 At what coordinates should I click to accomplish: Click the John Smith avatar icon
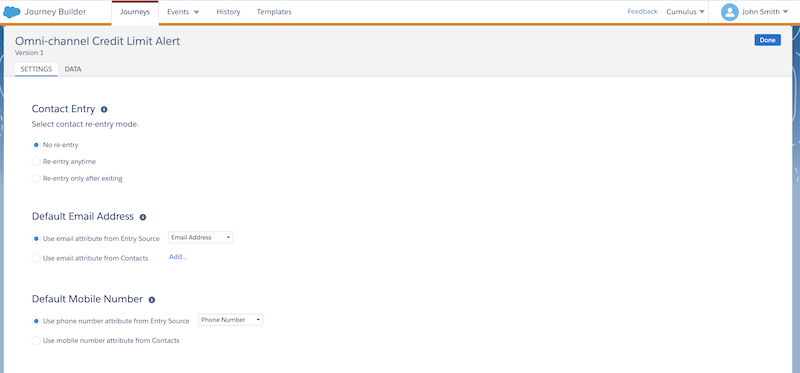click(x=730, y=12)
